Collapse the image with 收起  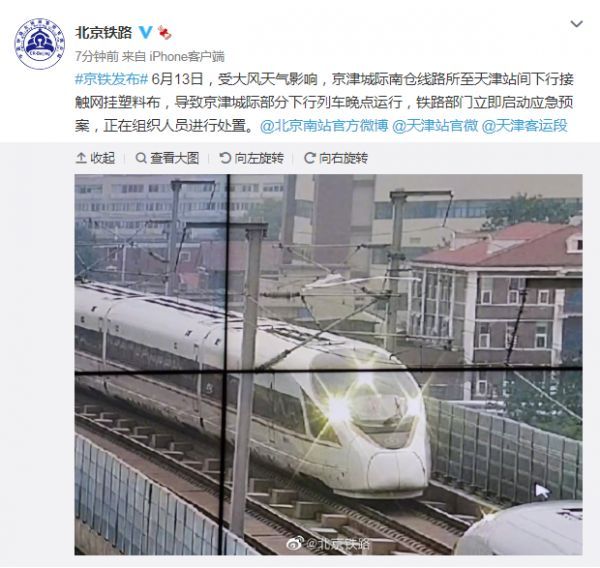96,158
